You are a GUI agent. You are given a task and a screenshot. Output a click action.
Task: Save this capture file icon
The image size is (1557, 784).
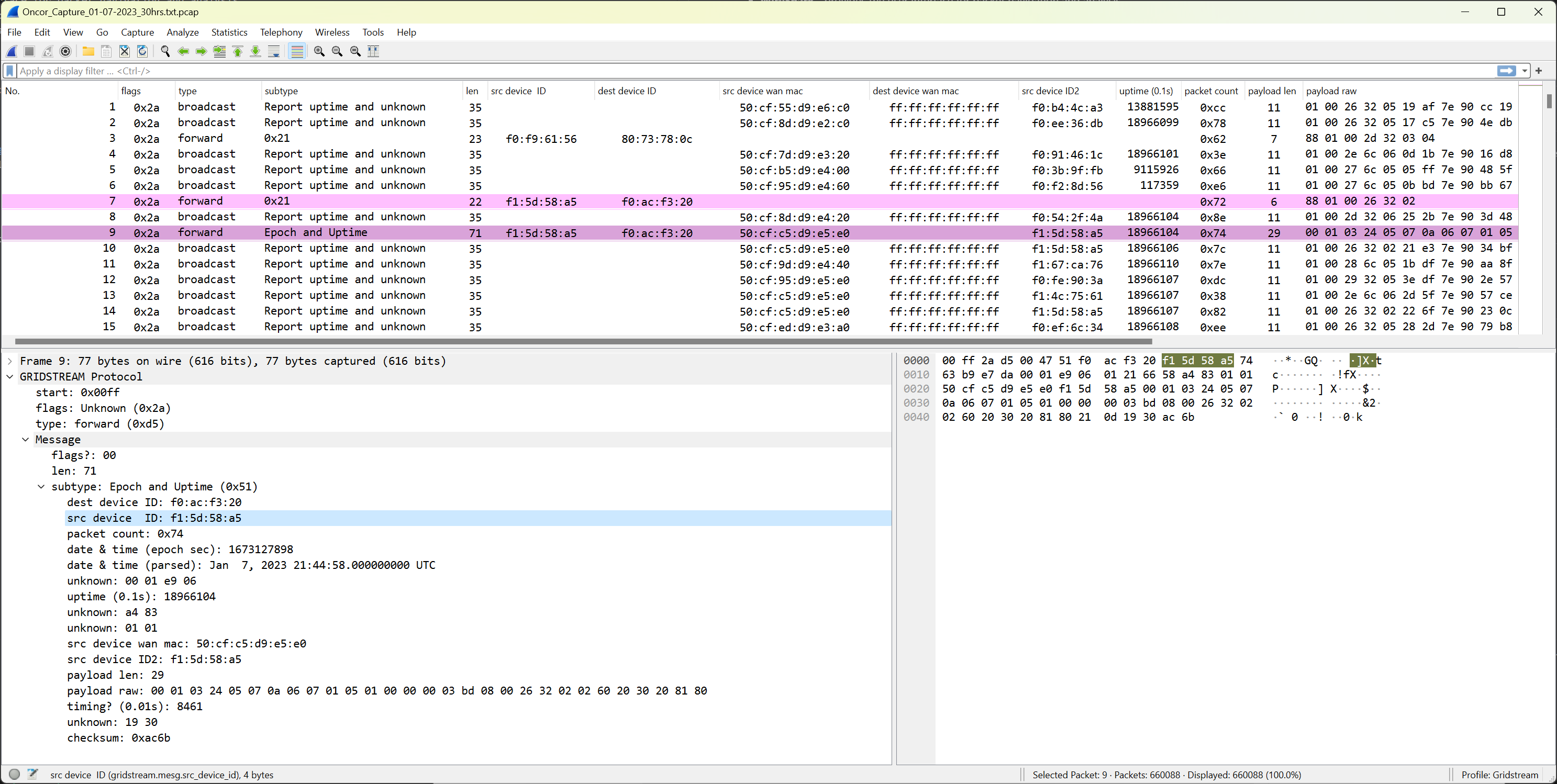[x=106, y=51]
